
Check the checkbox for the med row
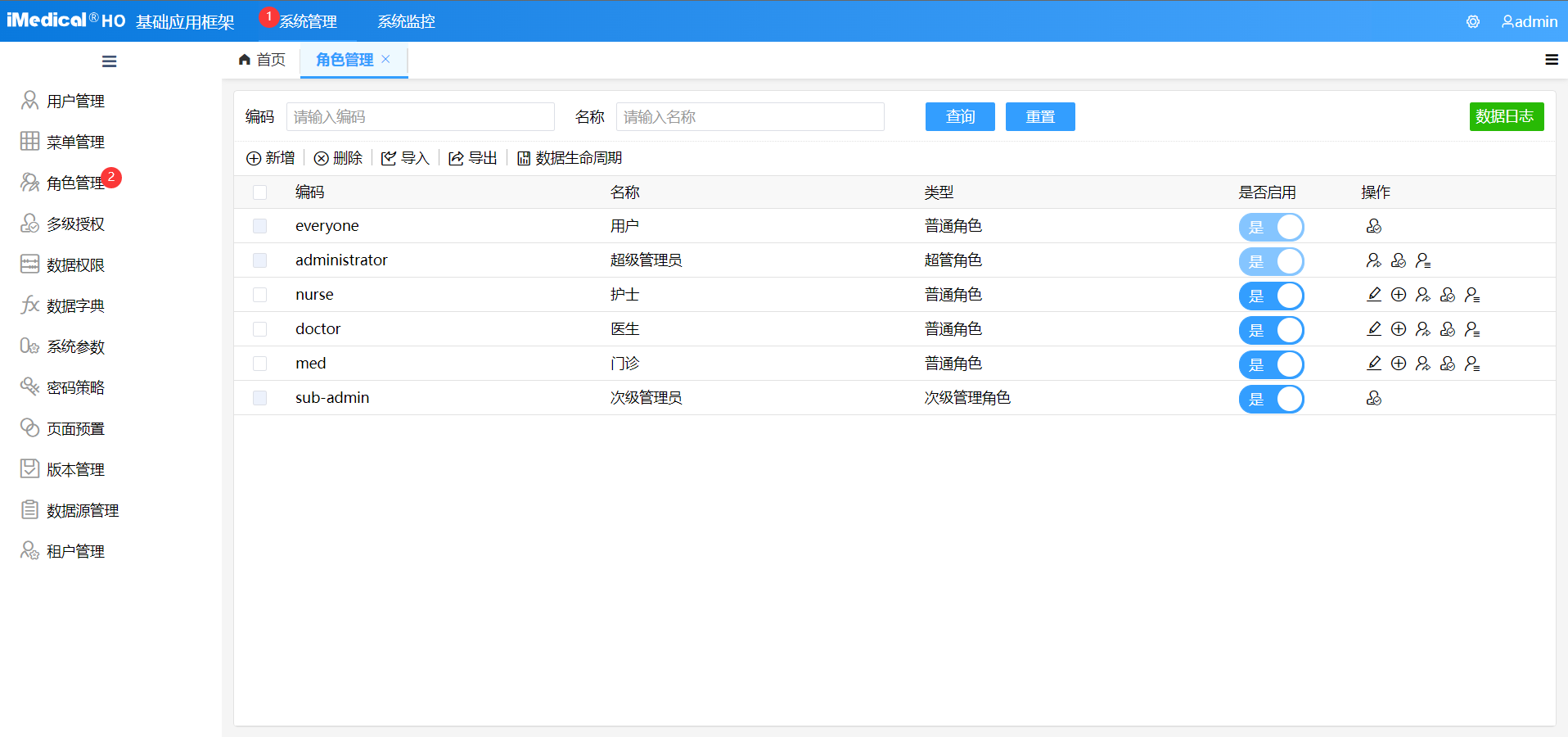[x=260, y=363]
